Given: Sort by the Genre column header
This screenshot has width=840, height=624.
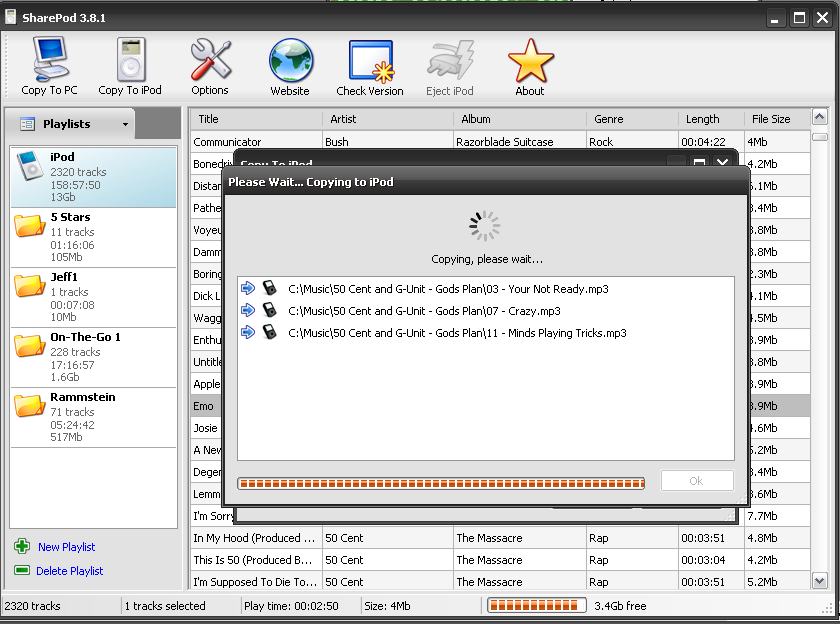Looking at the screenshot, I should [x=632, y=119].
